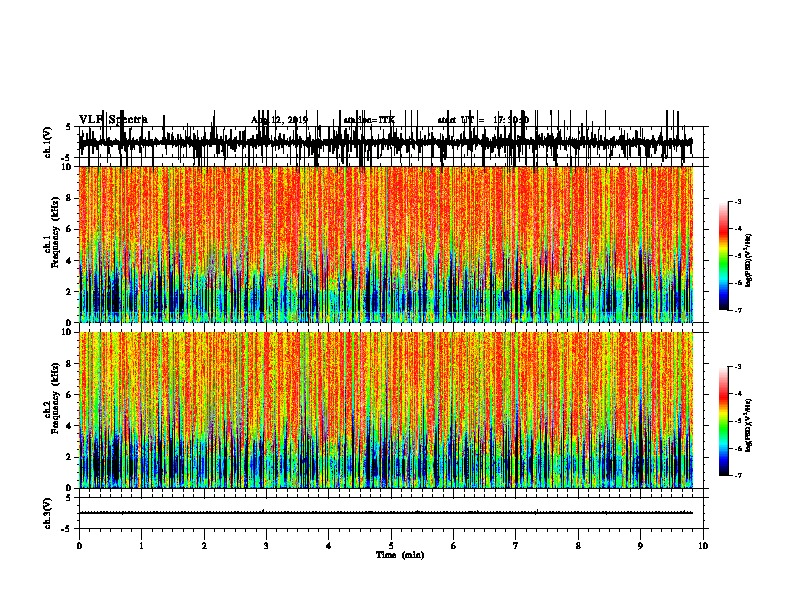Click the "VLF Spectra" plot title
The image size is (792, 612).
[x=113, y=119]
